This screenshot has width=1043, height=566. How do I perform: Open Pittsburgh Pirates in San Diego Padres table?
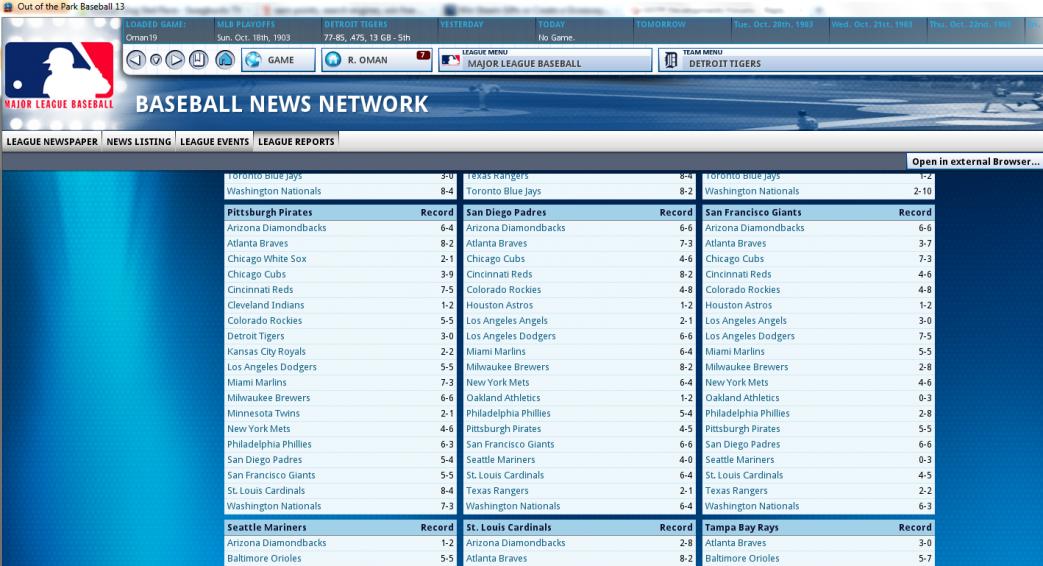pos(504,429)
